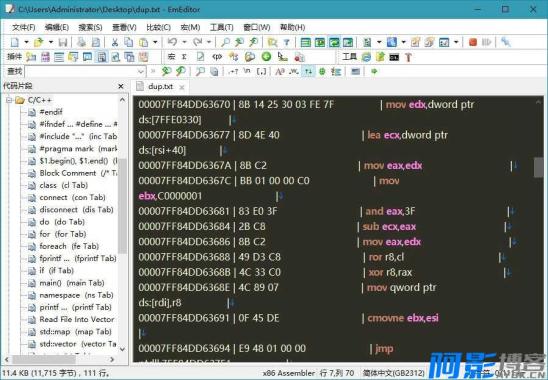Click the <p> macro icon

tap(217, 57)
